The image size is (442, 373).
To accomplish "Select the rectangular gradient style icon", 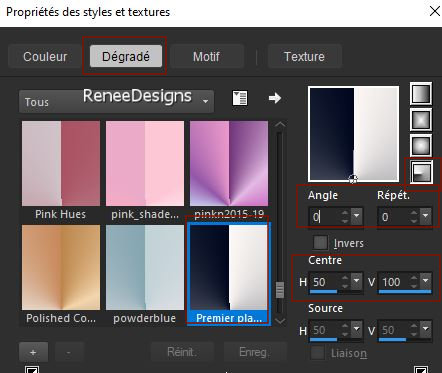I will tap(421, 120).
